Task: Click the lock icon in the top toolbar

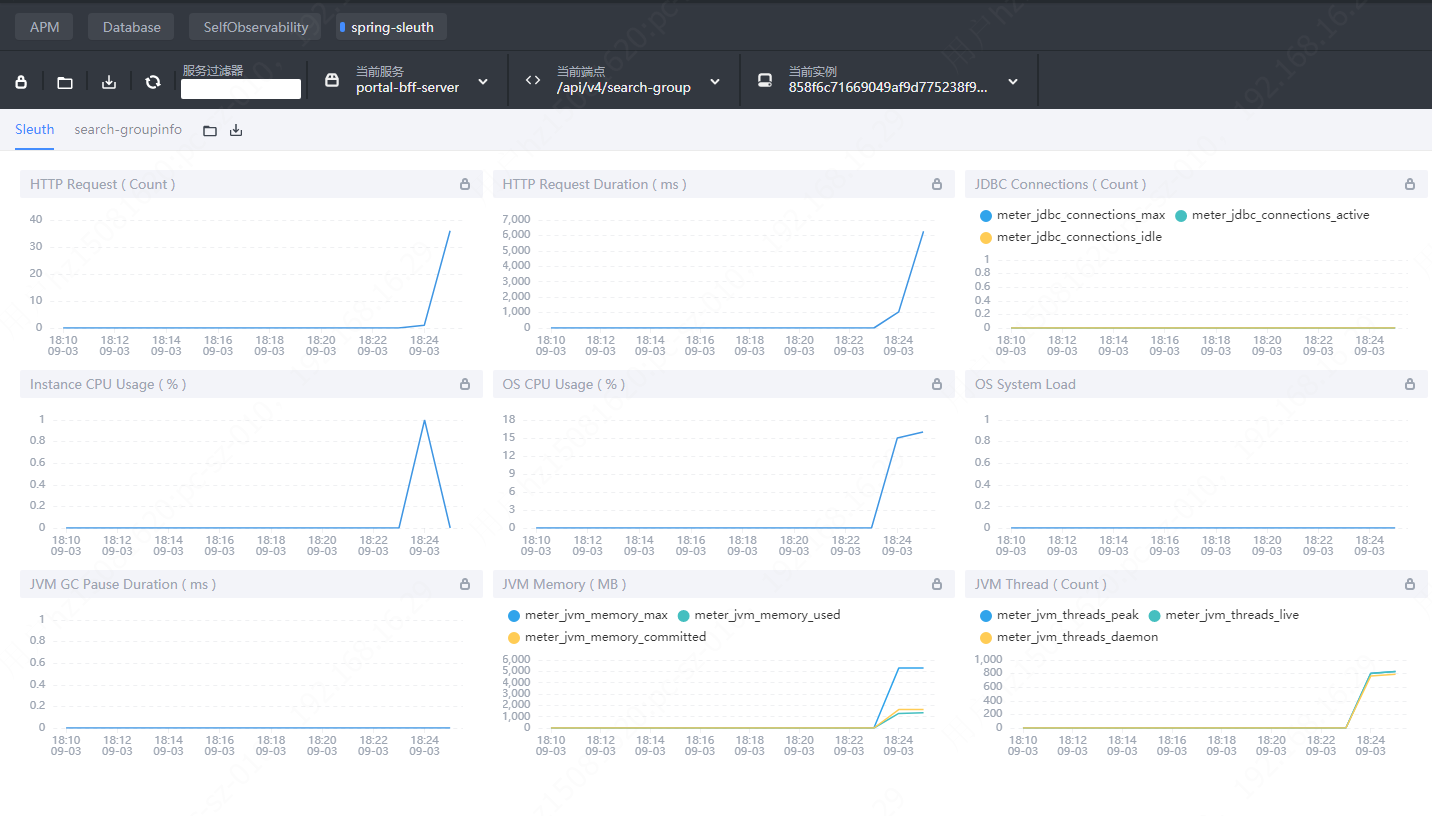Action: [x=21, y=80]
